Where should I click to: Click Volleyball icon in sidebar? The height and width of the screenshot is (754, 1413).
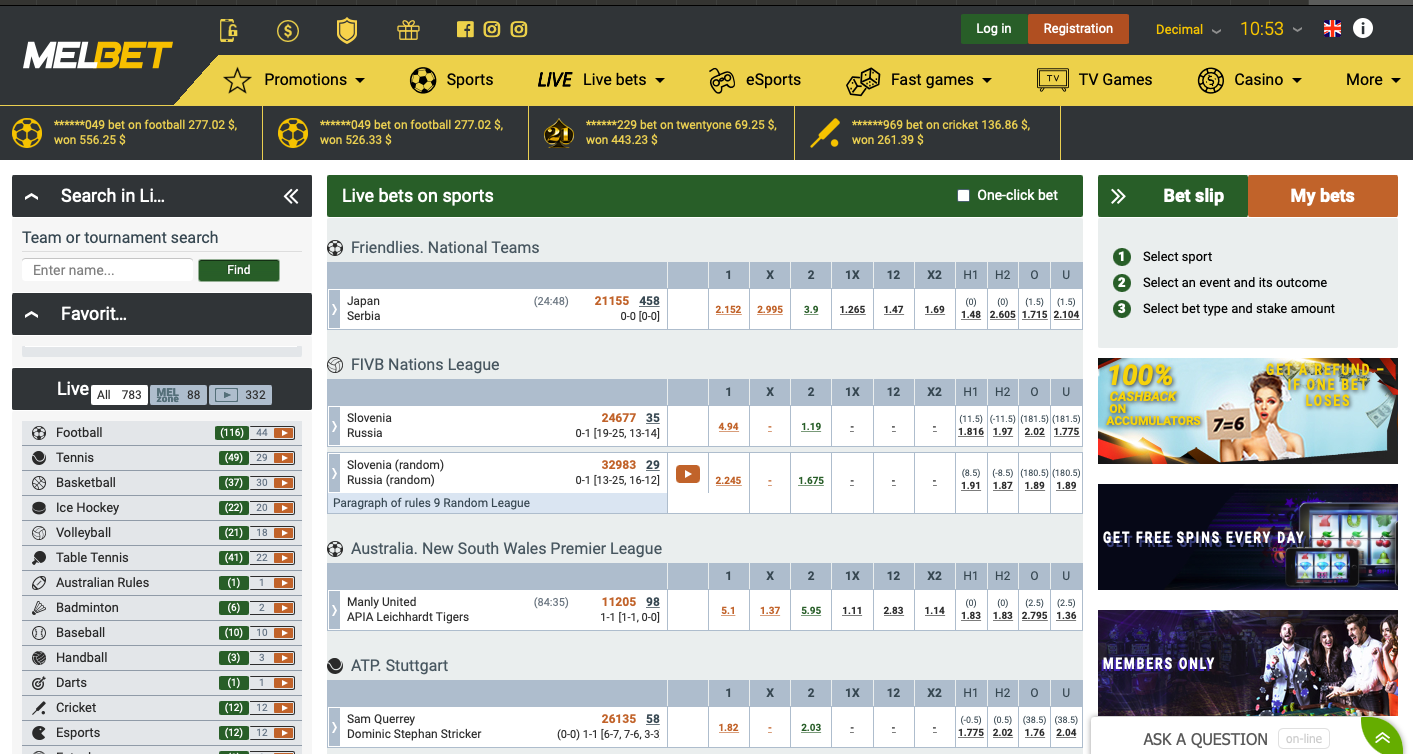point(39,533)
